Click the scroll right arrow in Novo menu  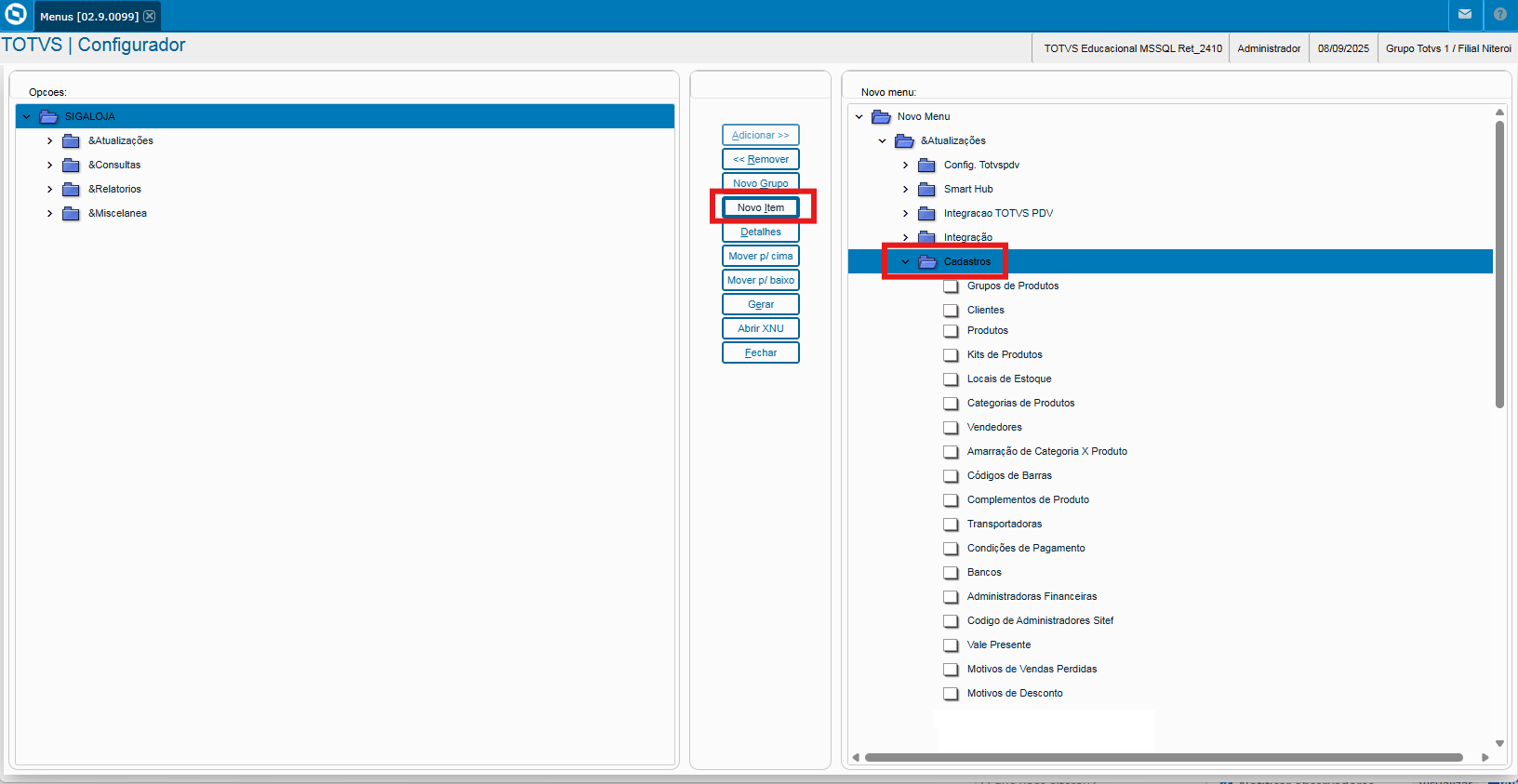pyautogui.click(x=1485, y=757)
